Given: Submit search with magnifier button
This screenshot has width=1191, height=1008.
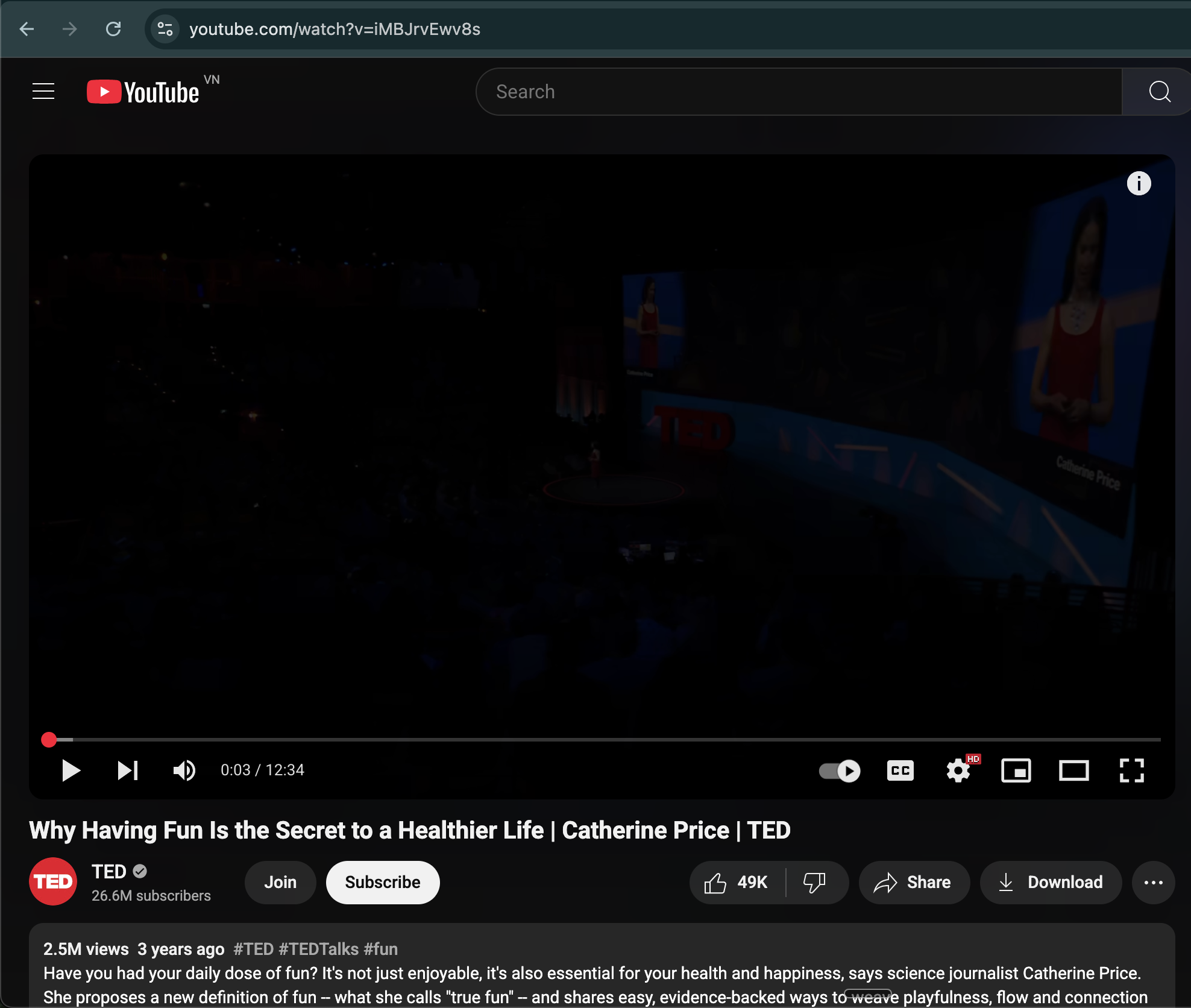Looking at the screenshot, I should [x=1158, y=92].
